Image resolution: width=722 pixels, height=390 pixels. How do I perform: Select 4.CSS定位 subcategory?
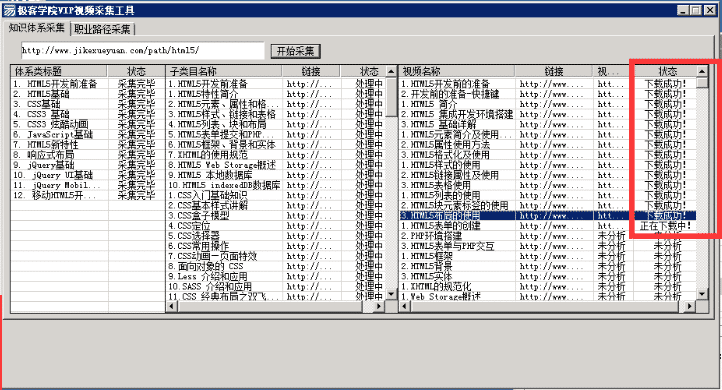click(276, 226)
